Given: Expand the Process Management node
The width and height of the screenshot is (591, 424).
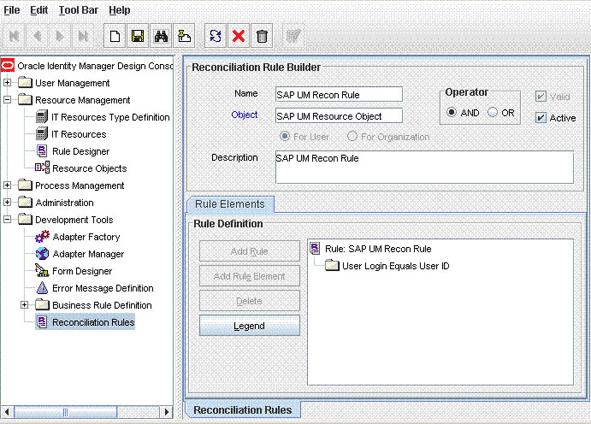Looking at the screenshot, I should 7,185.
